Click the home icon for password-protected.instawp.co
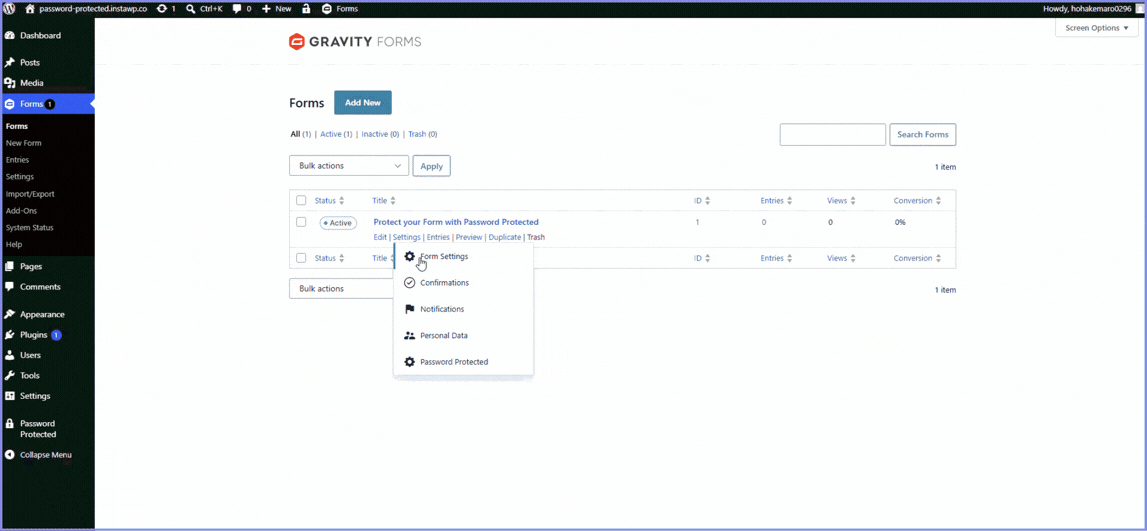Screen dimensions: 1147x531 point(30,9)
